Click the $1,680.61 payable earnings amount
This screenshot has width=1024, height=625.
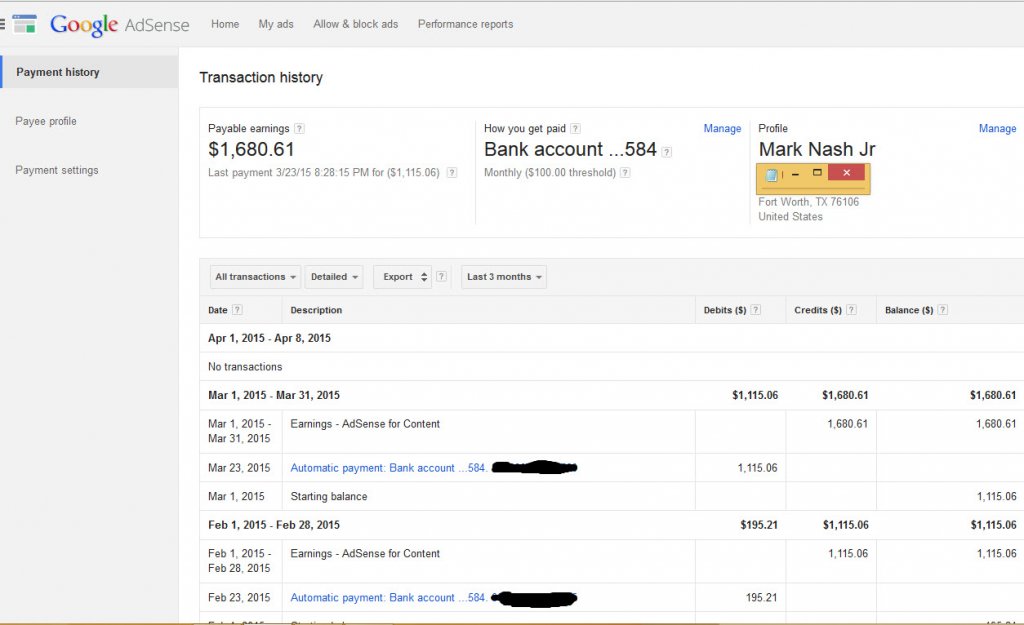tap(251, 150)
